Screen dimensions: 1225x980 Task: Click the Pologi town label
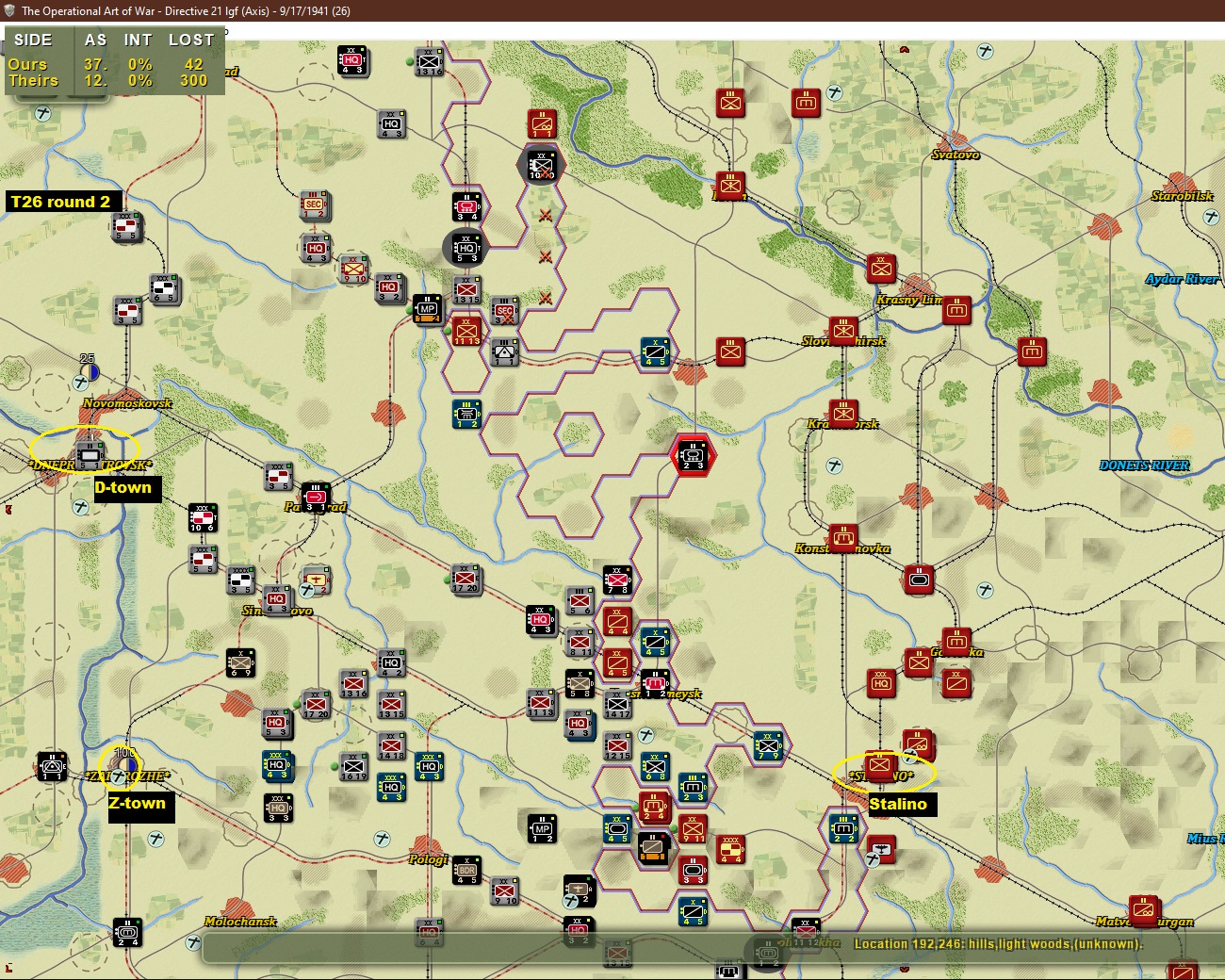tap(429, 859)
